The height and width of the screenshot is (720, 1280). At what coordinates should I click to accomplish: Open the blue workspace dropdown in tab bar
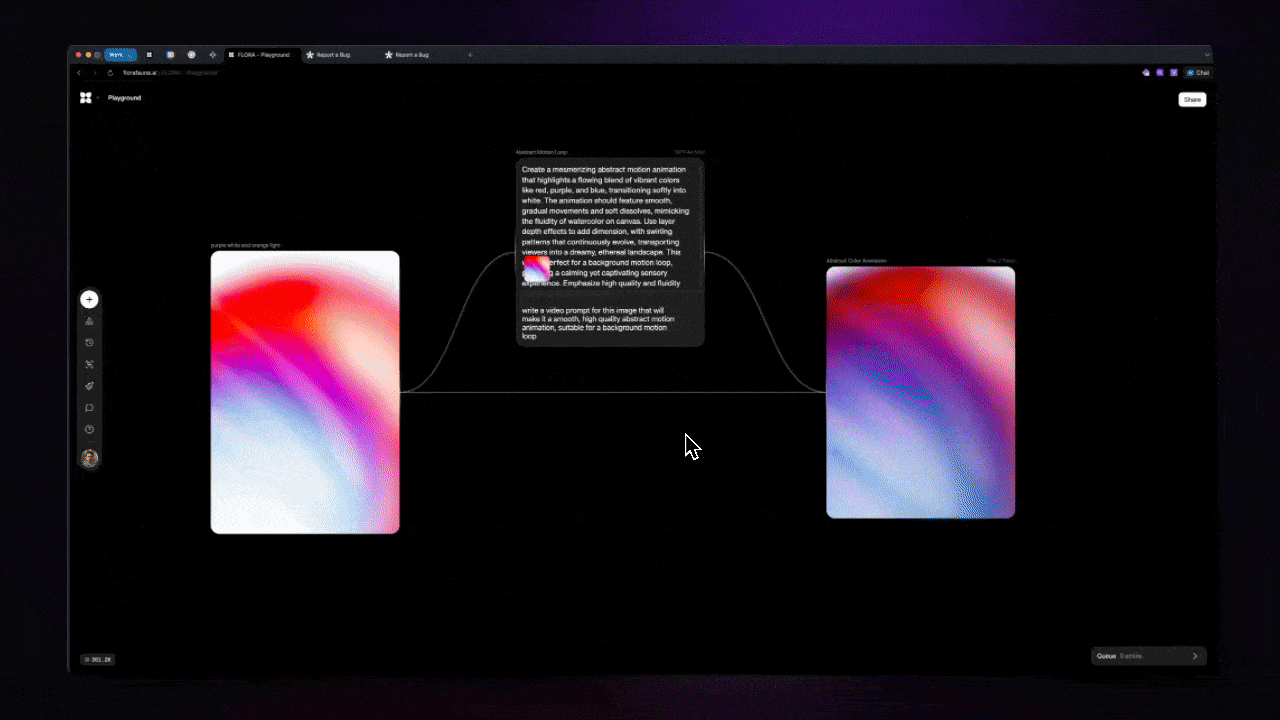(x=120, y=55)
